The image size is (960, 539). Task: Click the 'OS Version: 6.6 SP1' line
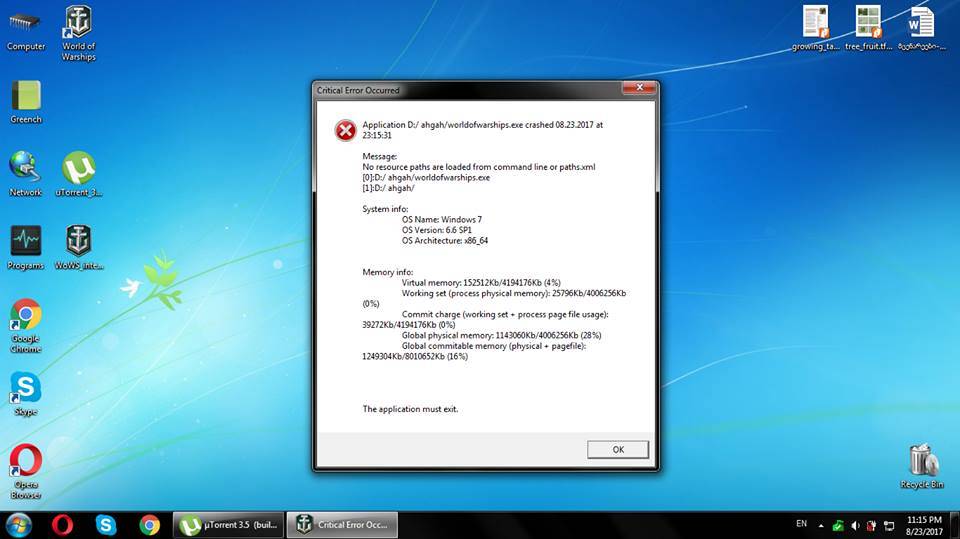pos(437,230)
